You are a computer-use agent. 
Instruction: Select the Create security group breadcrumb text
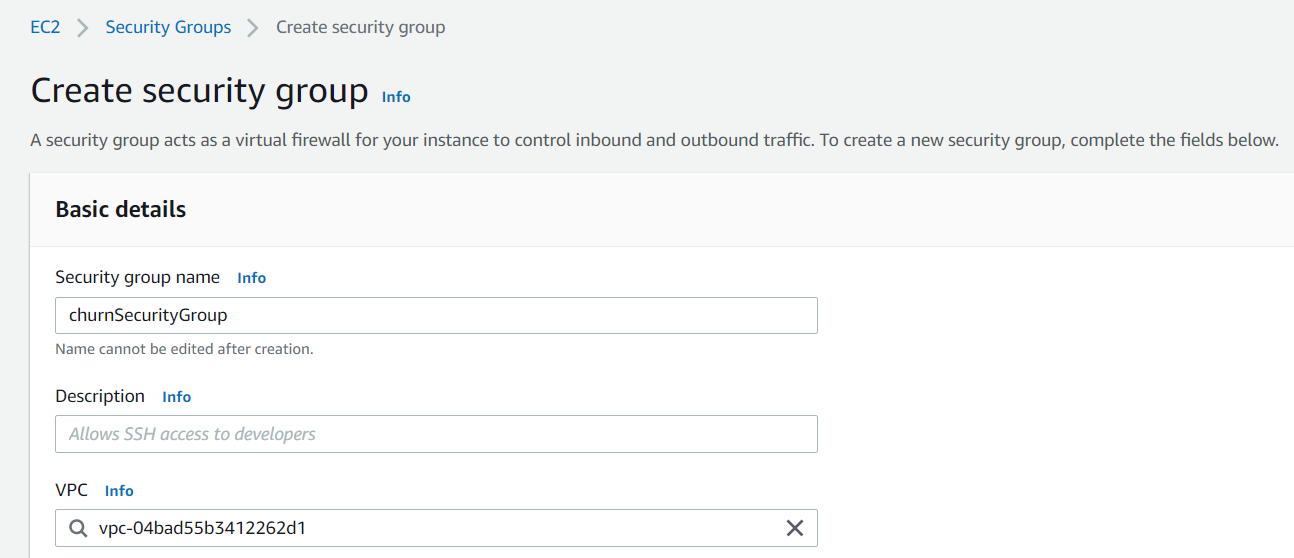361,27
